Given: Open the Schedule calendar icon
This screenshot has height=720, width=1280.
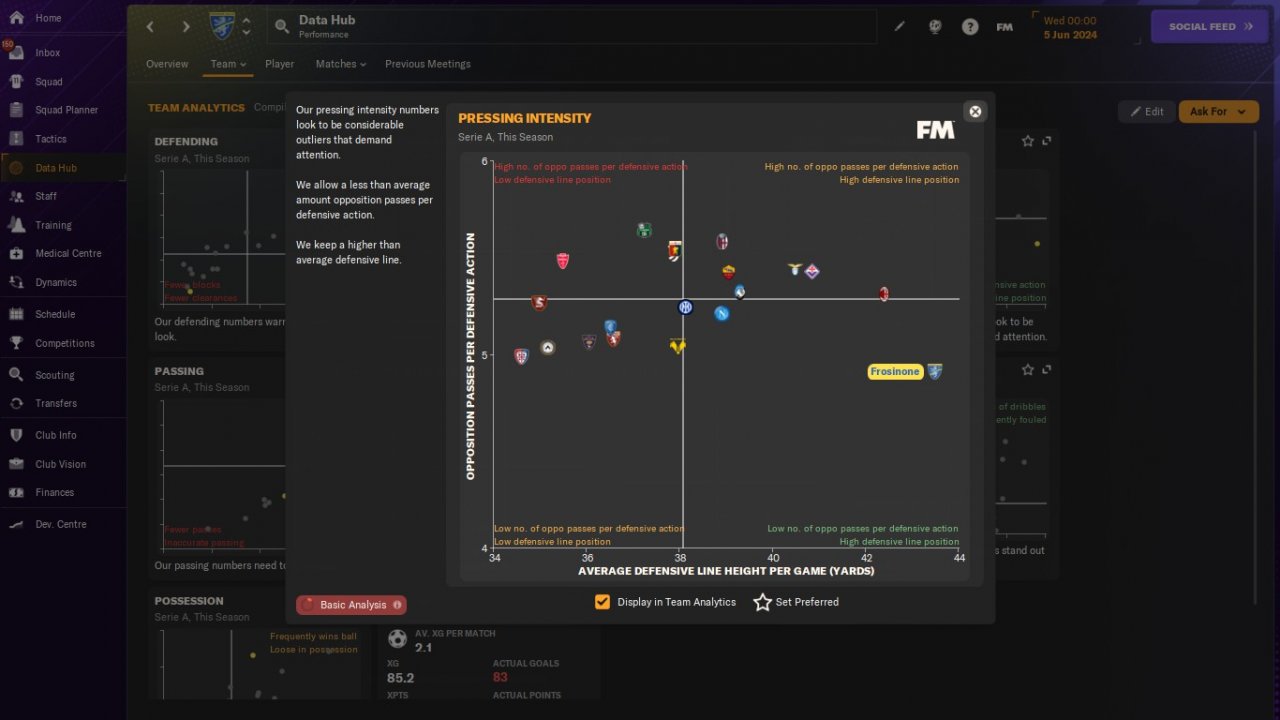Looking at the screenshot, I should click(16, 314).
